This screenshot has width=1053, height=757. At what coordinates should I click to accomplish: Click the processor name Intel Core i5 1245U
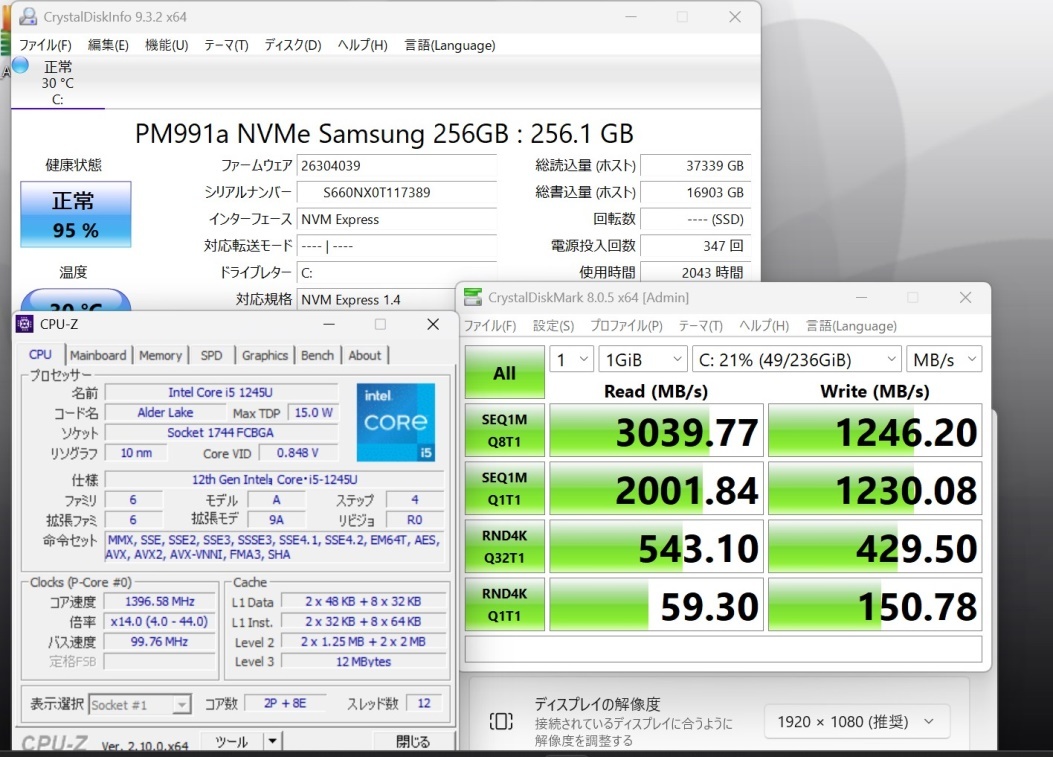pos(221,392)
